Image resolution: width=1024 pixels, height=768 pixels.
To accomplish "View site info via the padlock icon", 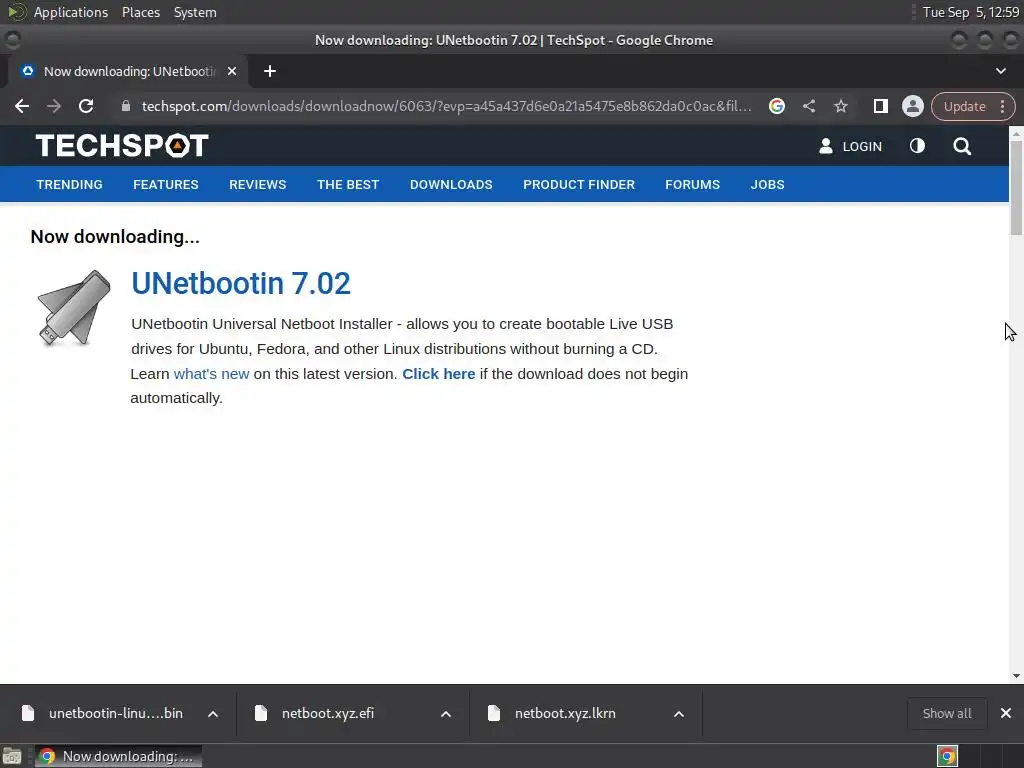I will [x=126, y=106].
